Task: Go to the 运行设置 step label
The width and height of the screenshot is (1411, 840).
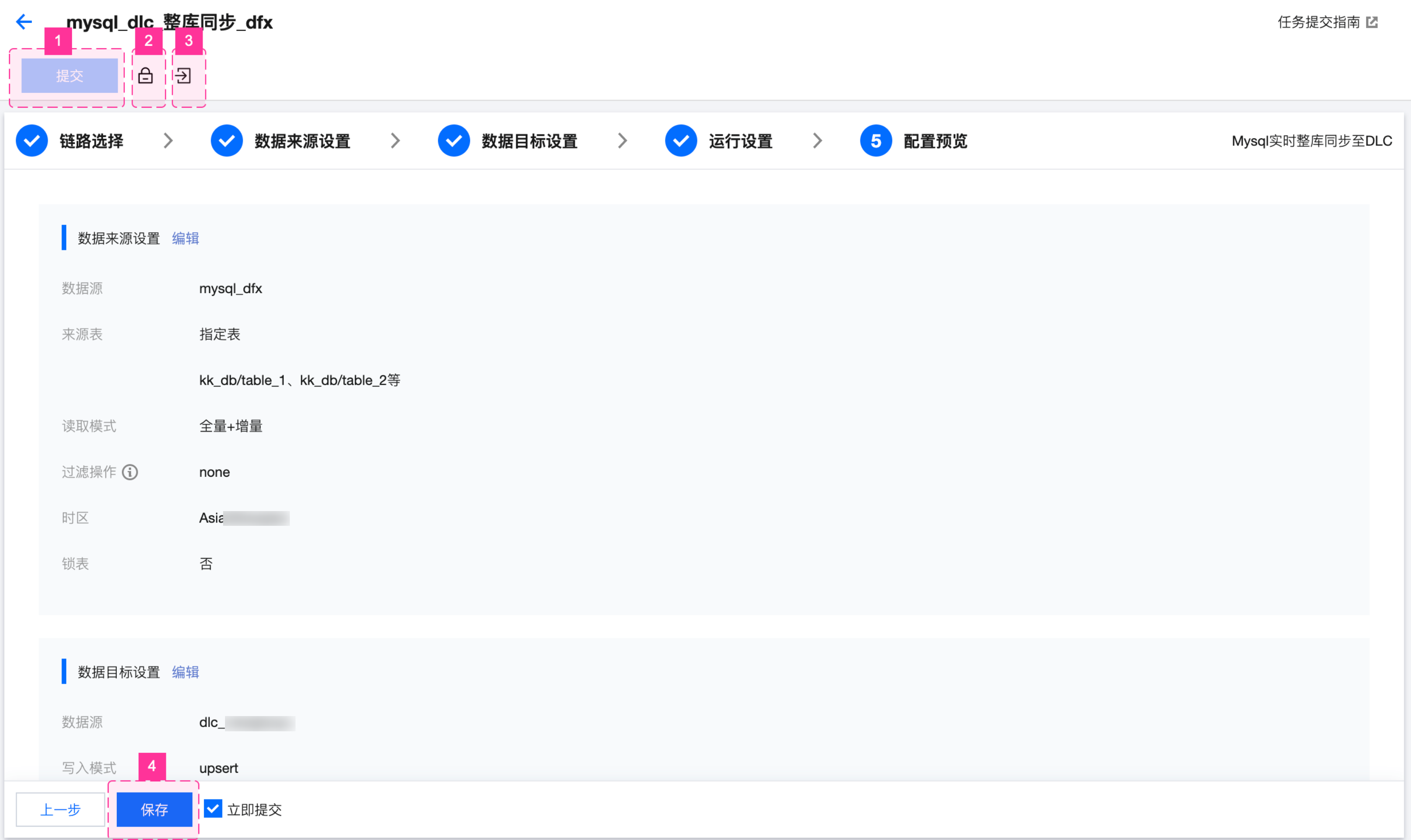Action: [x=740, y=142]
